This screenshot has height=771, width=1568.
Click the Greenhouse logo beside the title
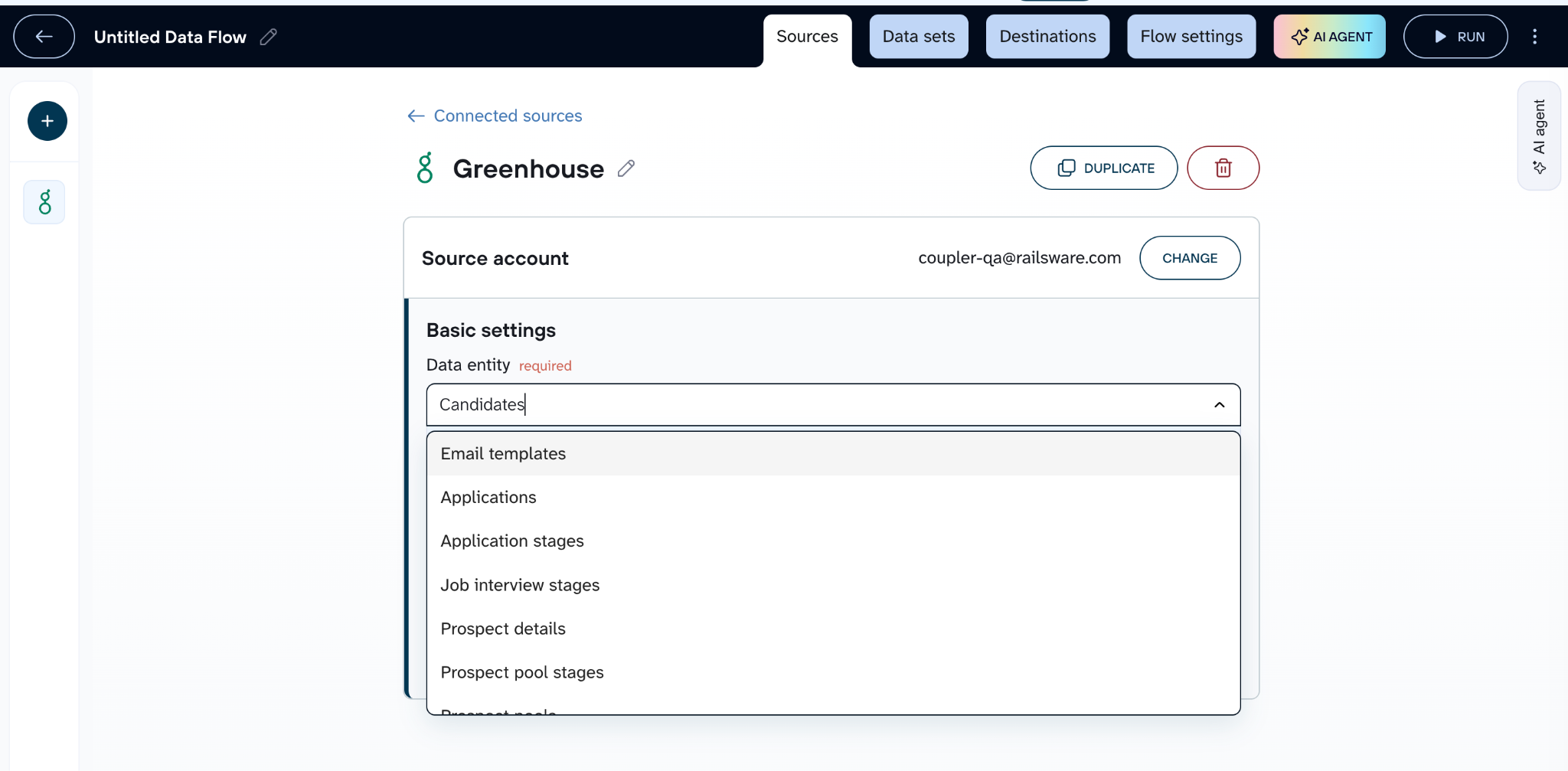(425, 168)
